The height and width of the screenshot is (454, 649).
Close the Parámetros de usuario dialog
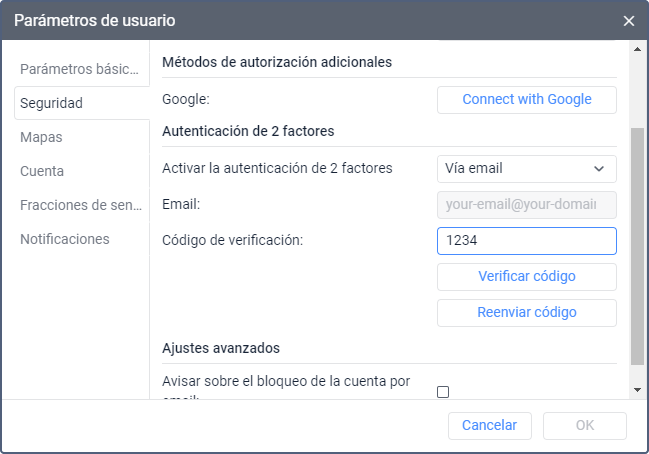628,21
